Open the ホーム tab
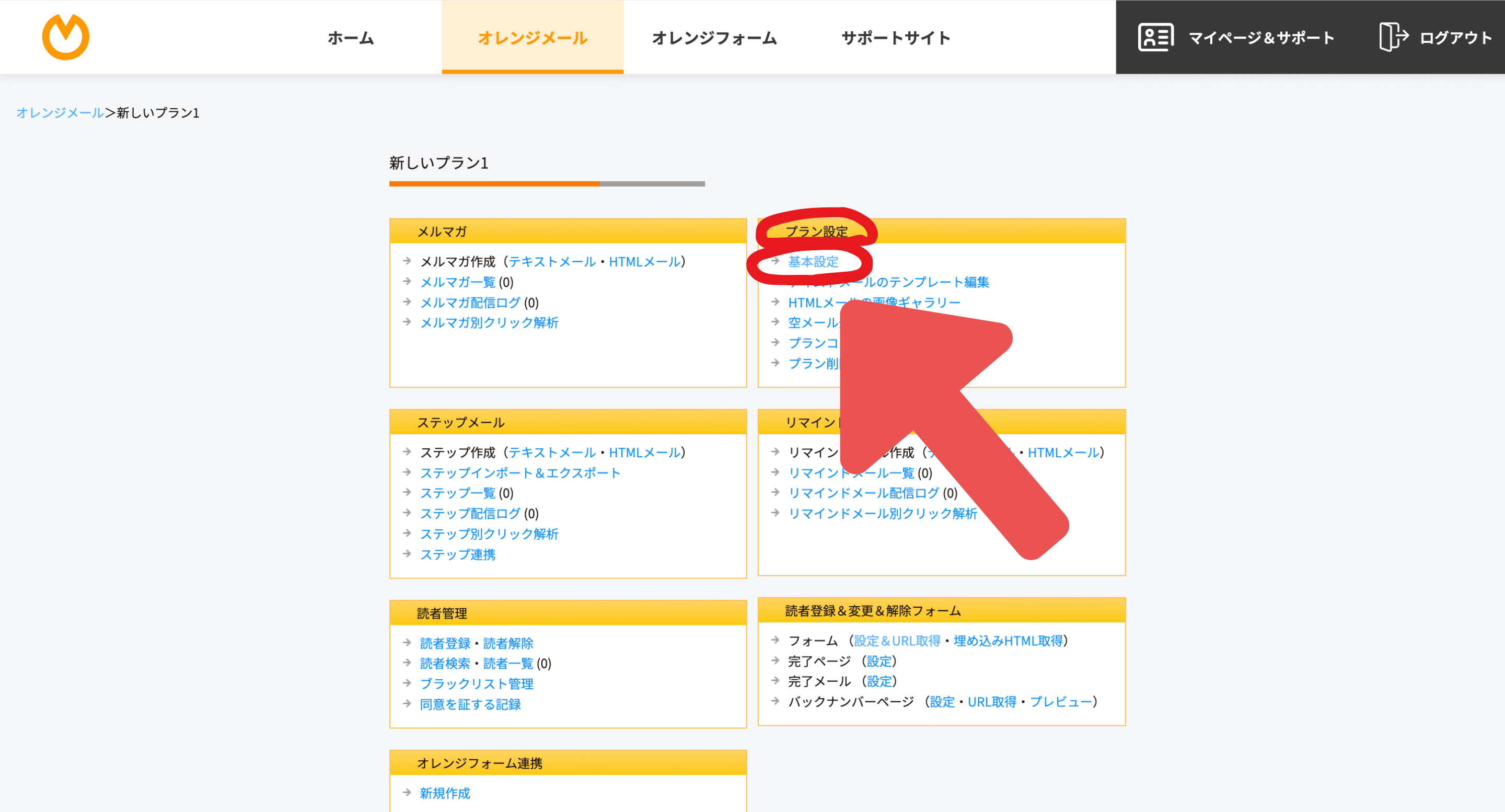1505x812 pixels. tap(351, 38)
